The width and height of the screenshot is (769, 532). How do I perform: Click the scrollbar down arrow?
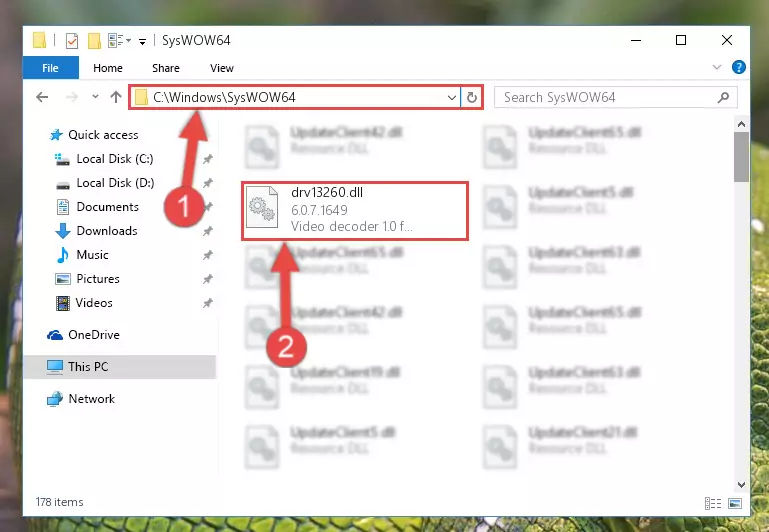(x=741, y=484)
